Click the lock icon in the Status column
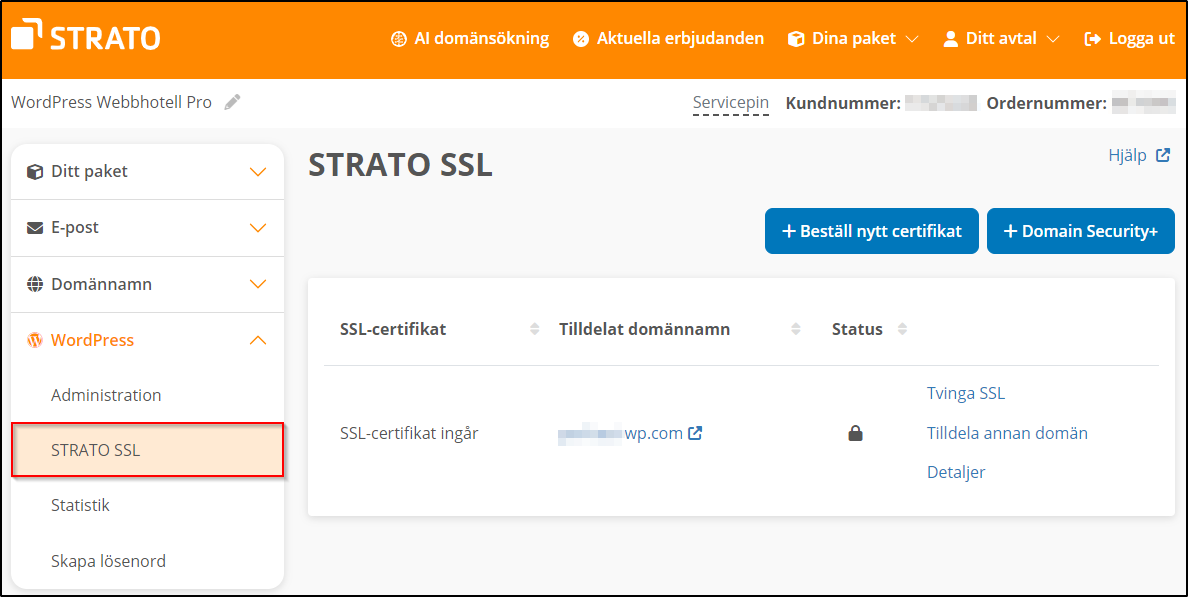 point(857,432)
